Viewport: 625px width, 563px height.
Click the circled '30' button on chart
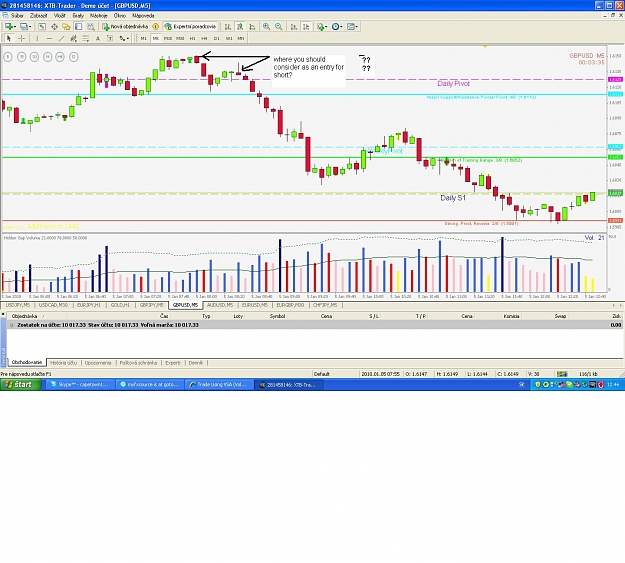pyautogui.click(x=34, y=57)
